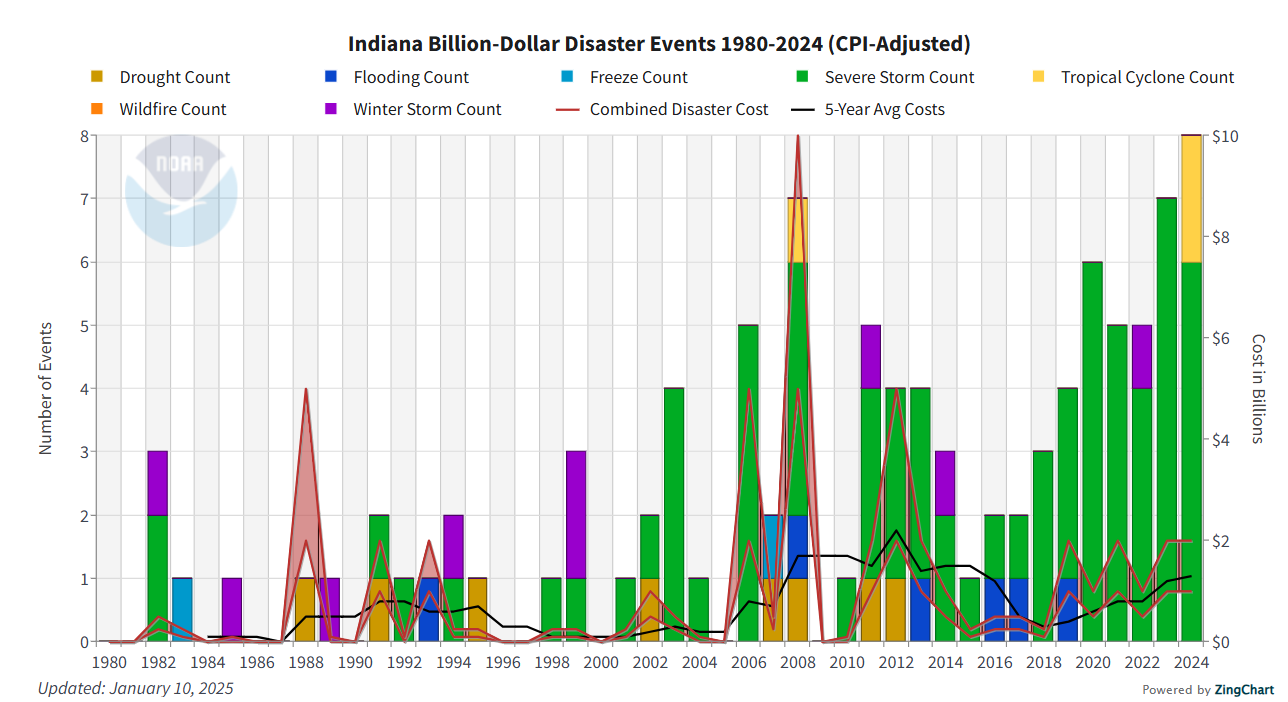Toggle the Tropical Cyclone Count legend marker
Screen dimensions: 1288x702
[1039, 77]
